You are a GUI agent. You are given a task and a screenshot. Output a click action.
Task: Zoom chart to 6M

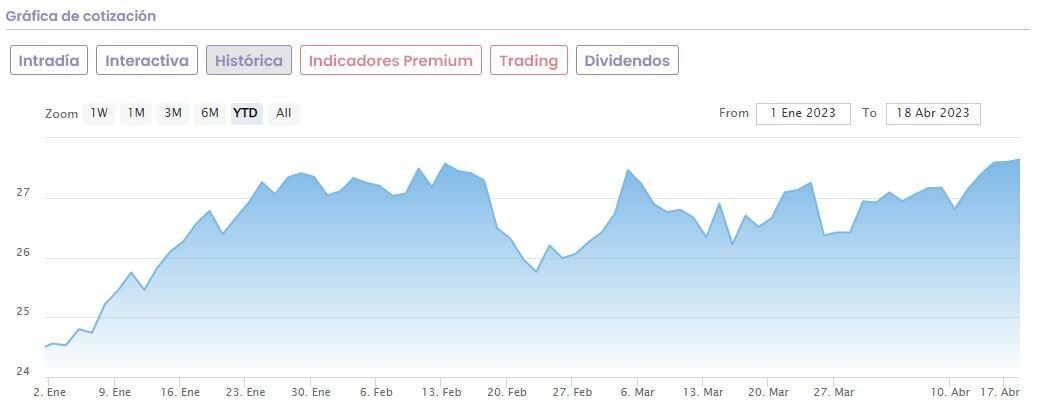(x=209, y=113)
